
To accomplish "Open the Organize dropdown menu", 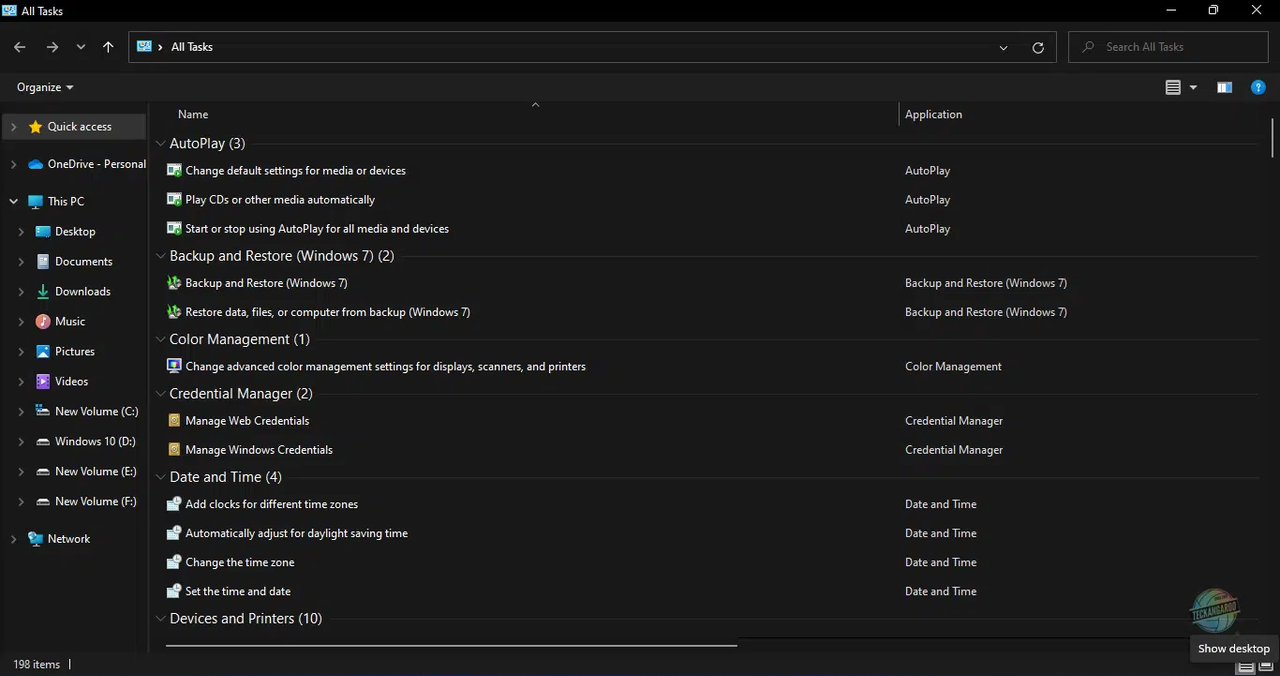I will (45, 87).
